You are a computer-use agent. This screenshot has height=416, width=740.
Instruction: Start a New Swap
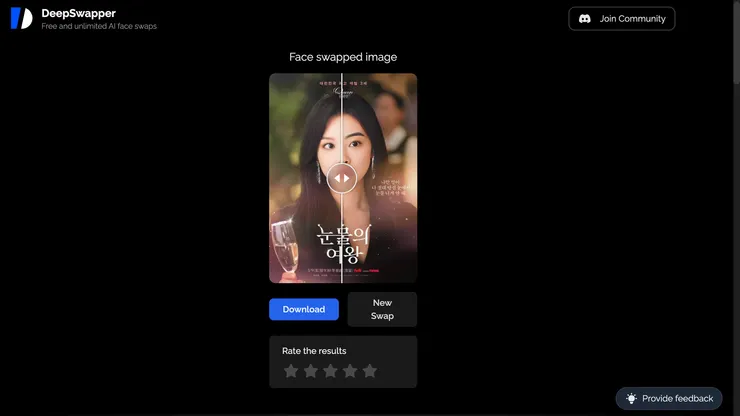coord(382,309)
